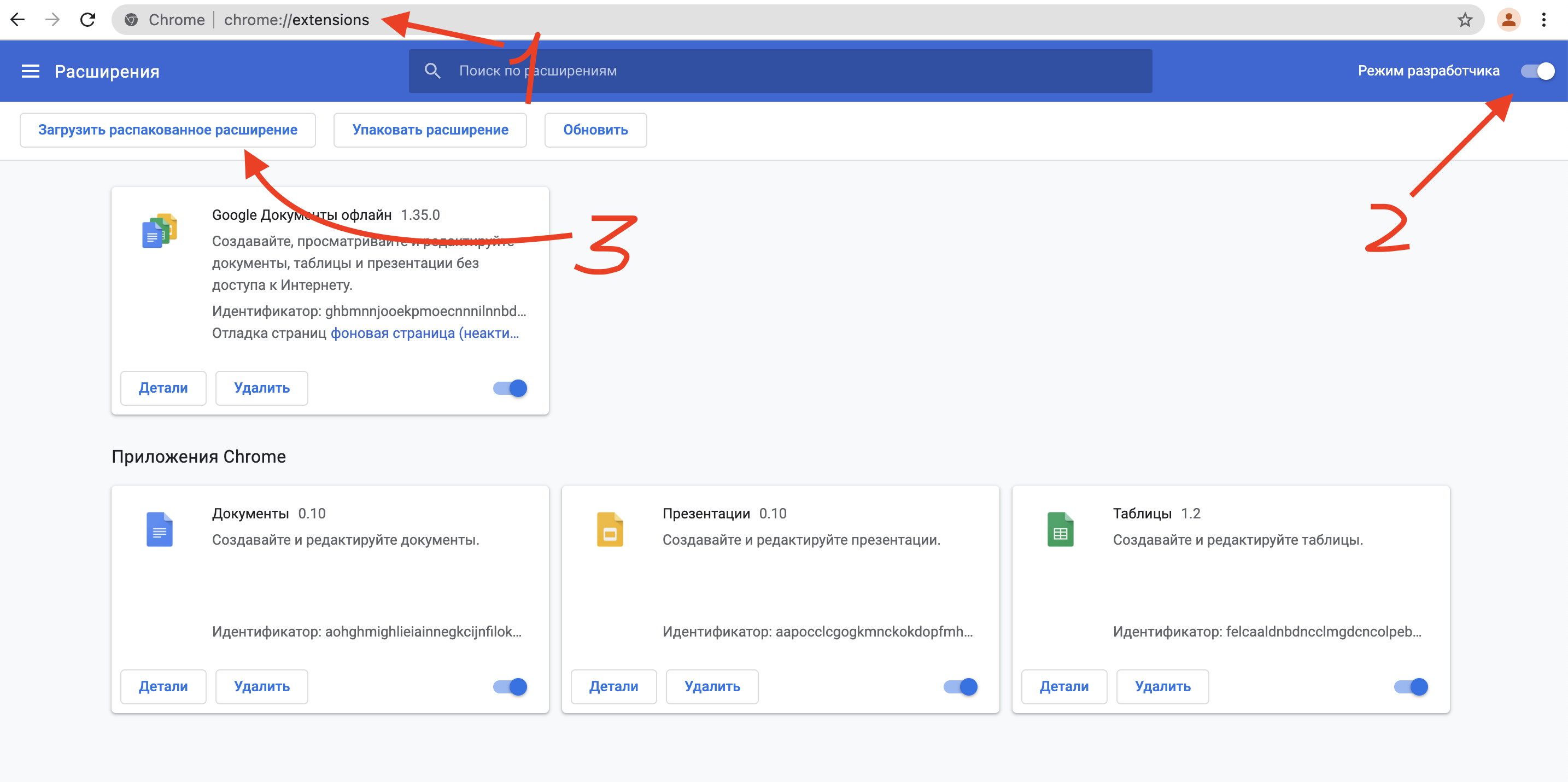Open Детали for Презентации app

pyautogui.click(x=613, y=686)
